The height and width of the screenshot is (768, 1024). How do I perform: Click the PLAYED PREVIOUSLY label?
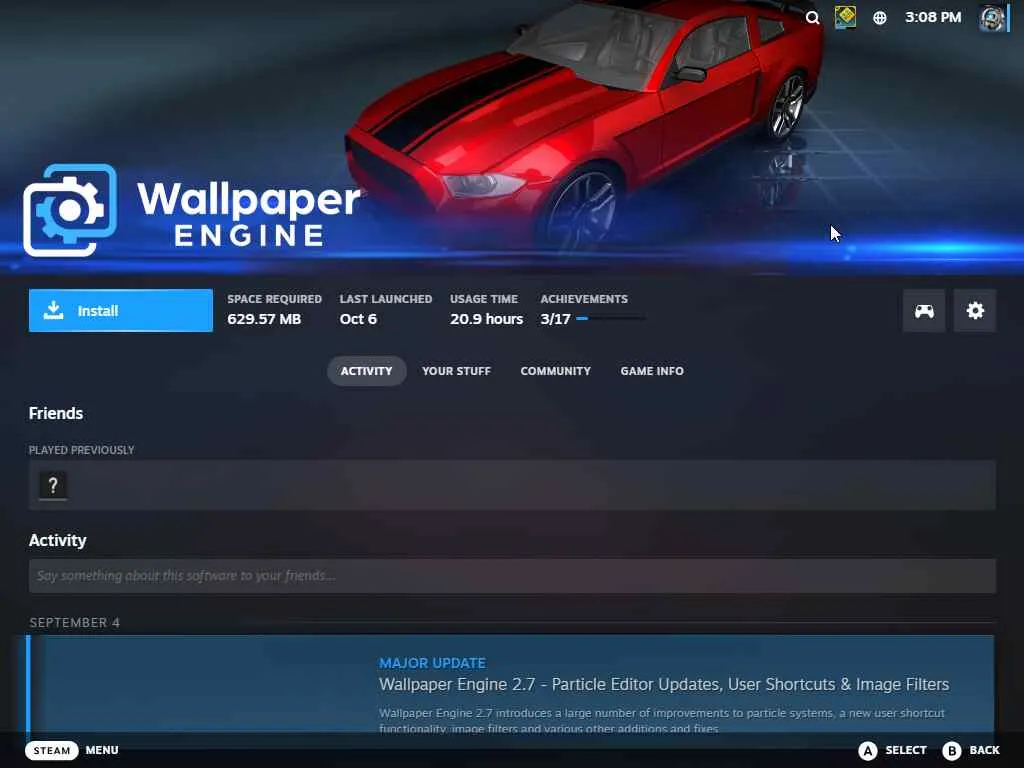tap(82, 450)
